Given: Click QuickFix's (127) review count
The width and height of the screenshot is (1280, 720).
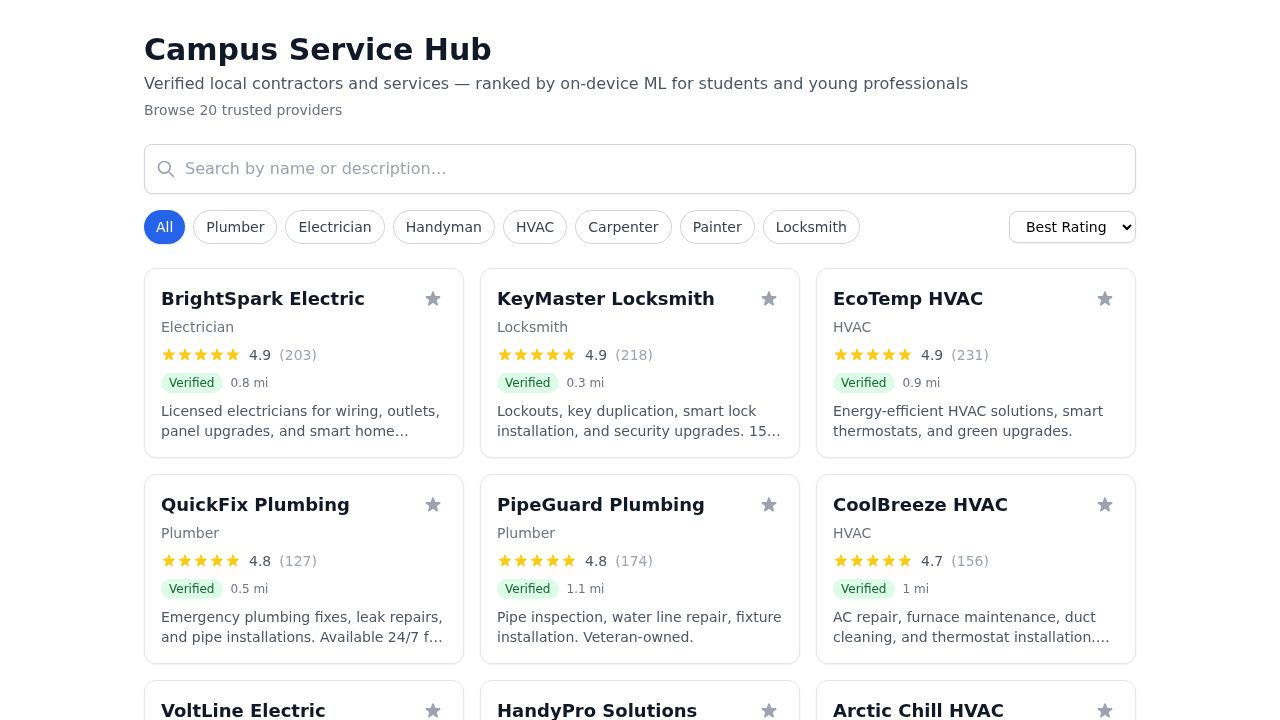Looking at the screenshot, I should pos(298,561).
